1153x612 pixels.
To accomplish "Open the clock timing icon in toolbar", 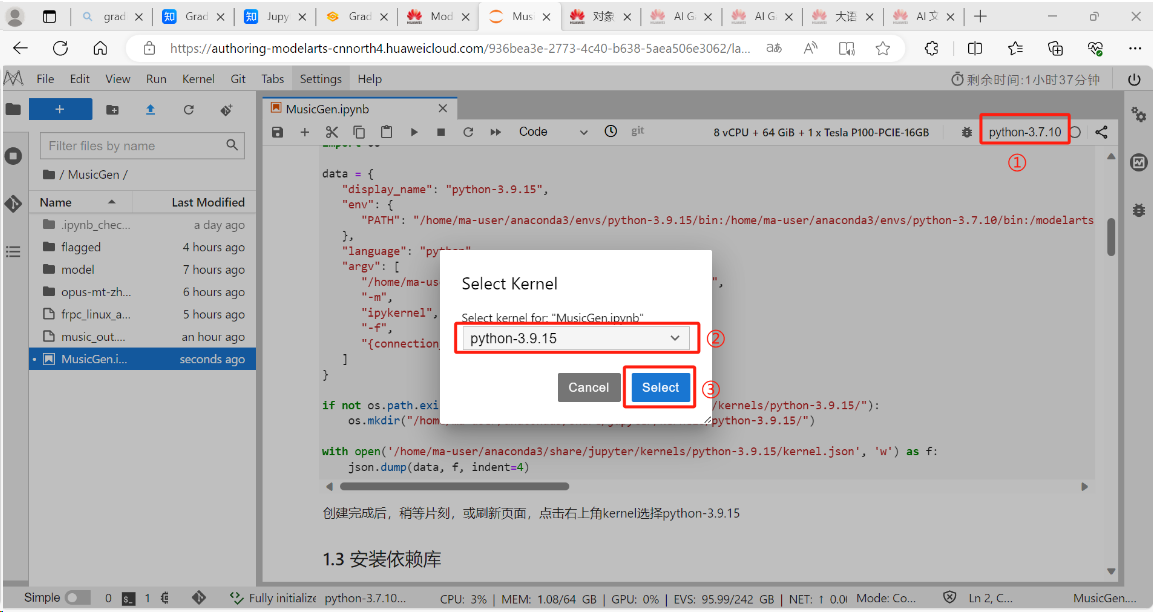I will (x=611, y=132).
